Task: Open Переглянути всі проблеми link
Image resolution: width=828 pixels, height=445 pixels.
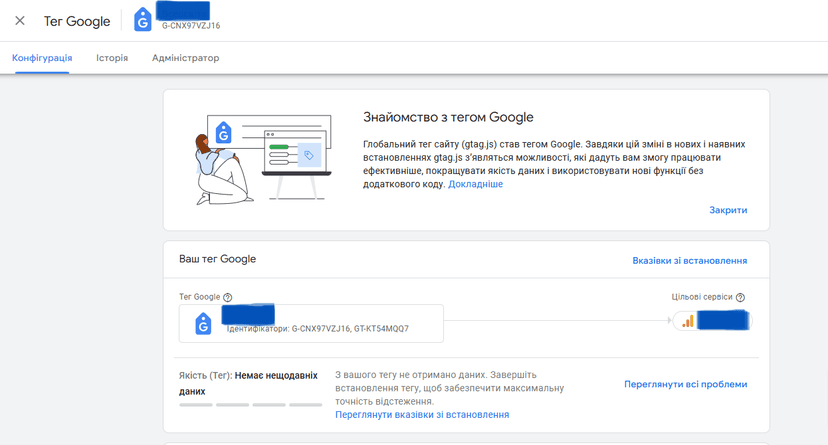Action: (685, 384)
